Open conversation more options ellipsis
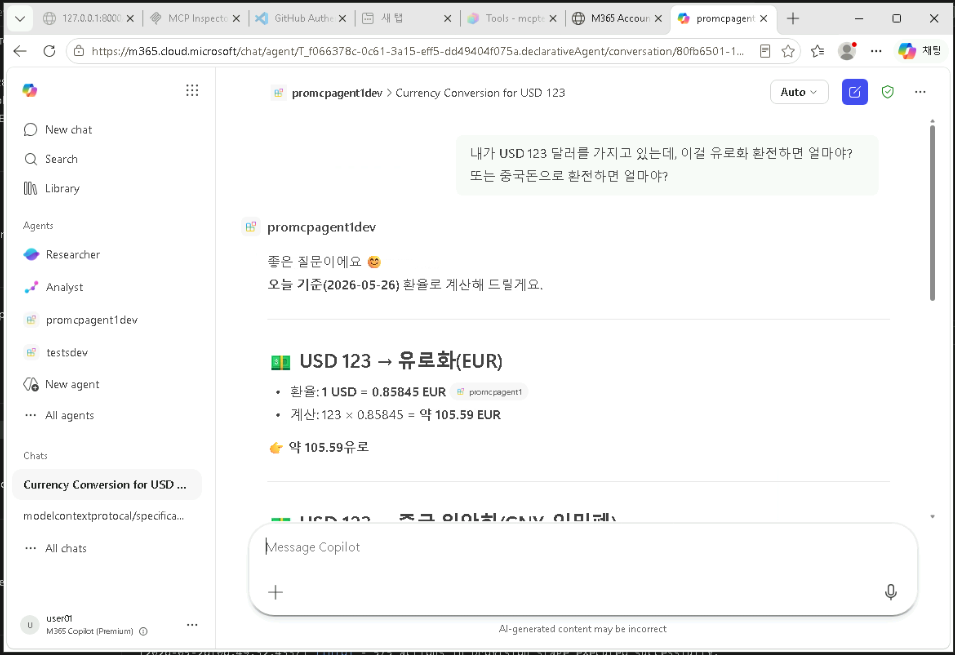This screenshot has height=655, width=955. [x=920, y=92]
